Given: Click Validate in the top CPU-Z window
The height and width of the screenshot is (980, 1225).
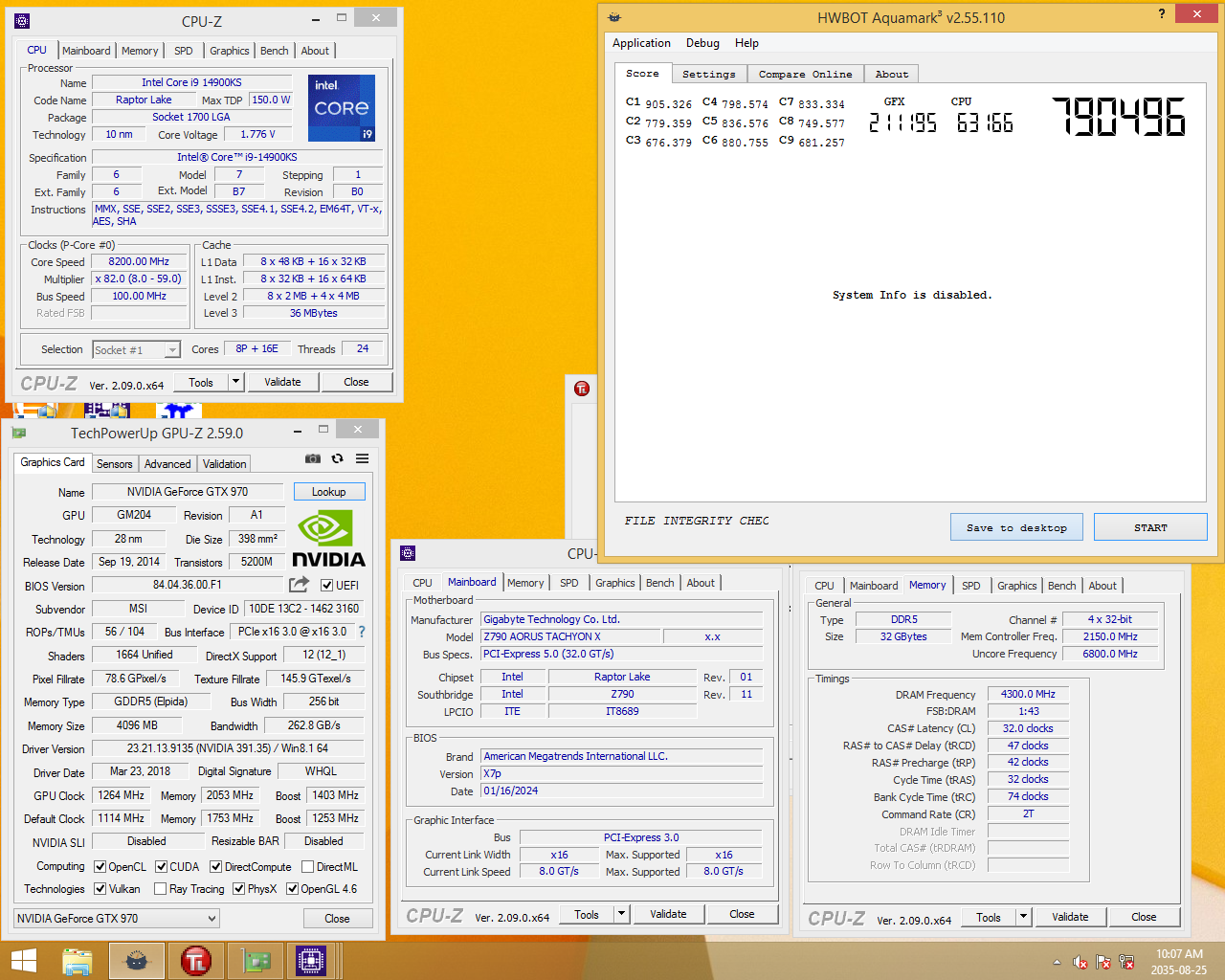Looking at the screenshot, I should pos(282,382).
